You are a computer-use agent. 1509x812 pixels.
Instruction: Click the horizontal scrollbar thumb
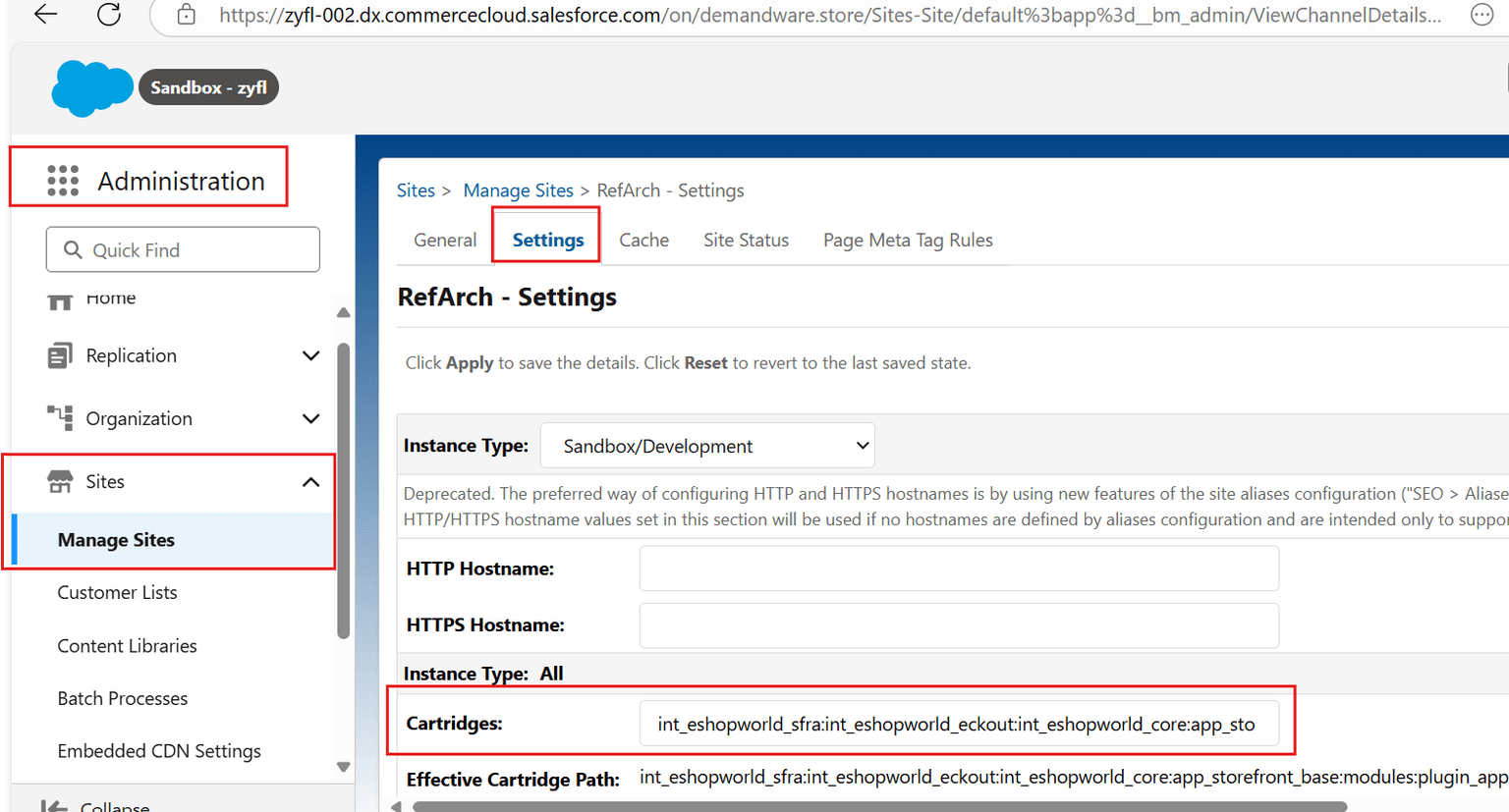tap(879, 807)
